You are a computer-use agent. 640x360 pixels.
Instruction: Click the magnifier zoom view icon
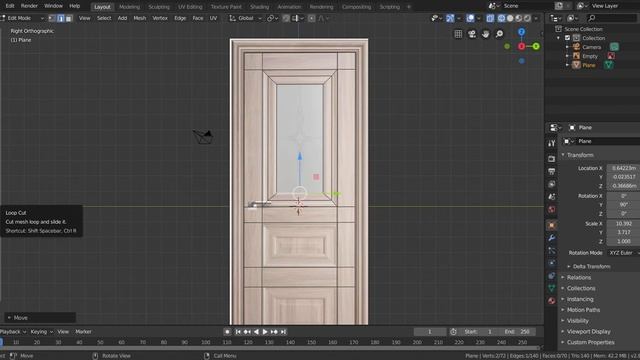499,34
